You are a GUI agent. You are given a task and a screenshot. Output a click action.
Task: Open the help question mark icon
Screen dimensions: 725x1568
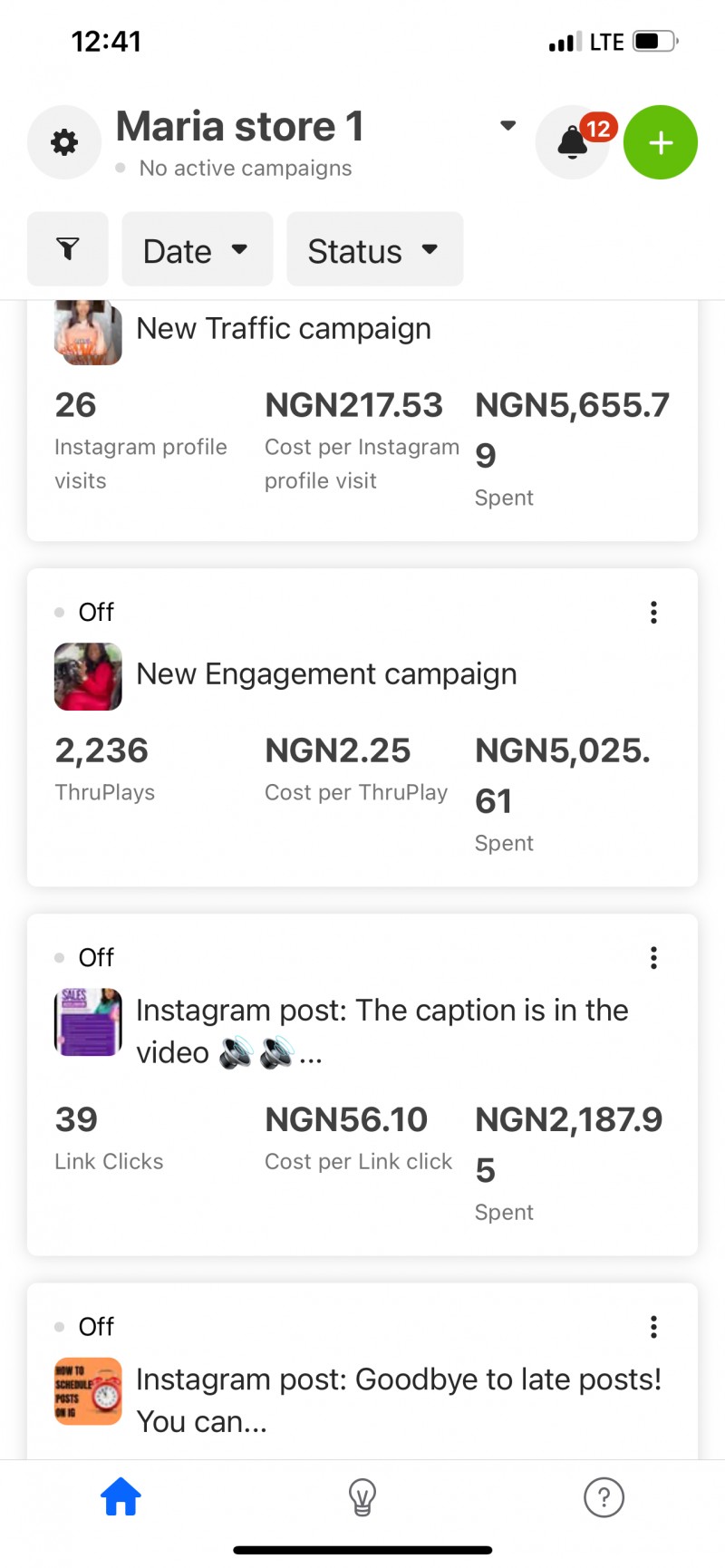pyautogui.click(x=604, y=1497)
